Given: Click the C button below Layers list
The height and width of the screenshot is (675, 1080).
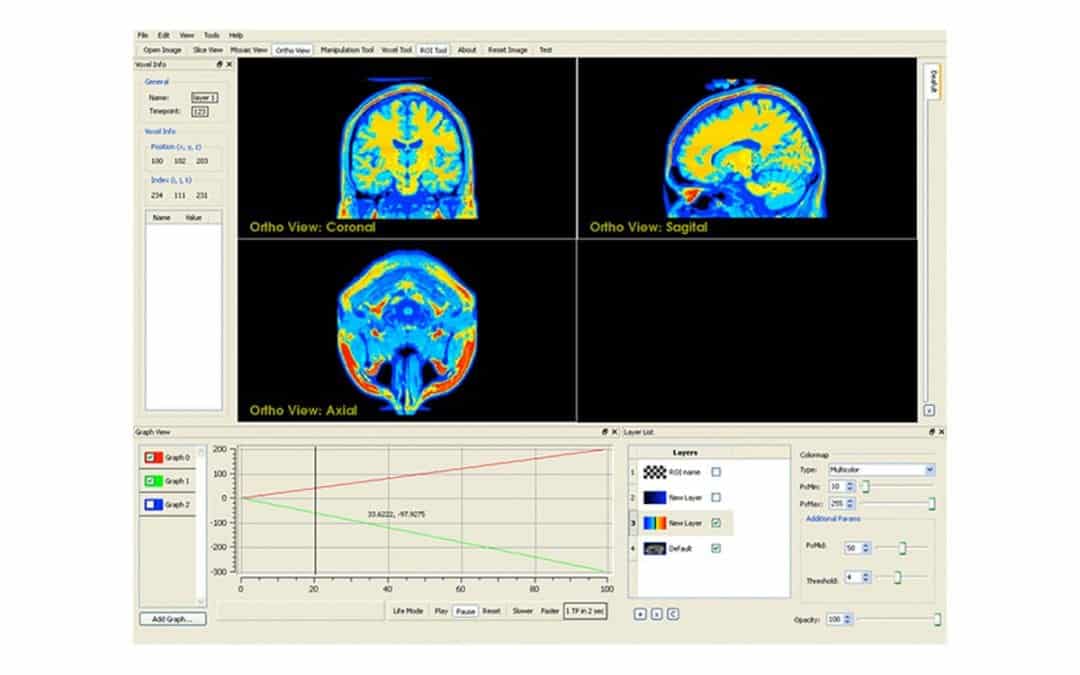Looking at the screenshot, I should (x=673, y=614).
